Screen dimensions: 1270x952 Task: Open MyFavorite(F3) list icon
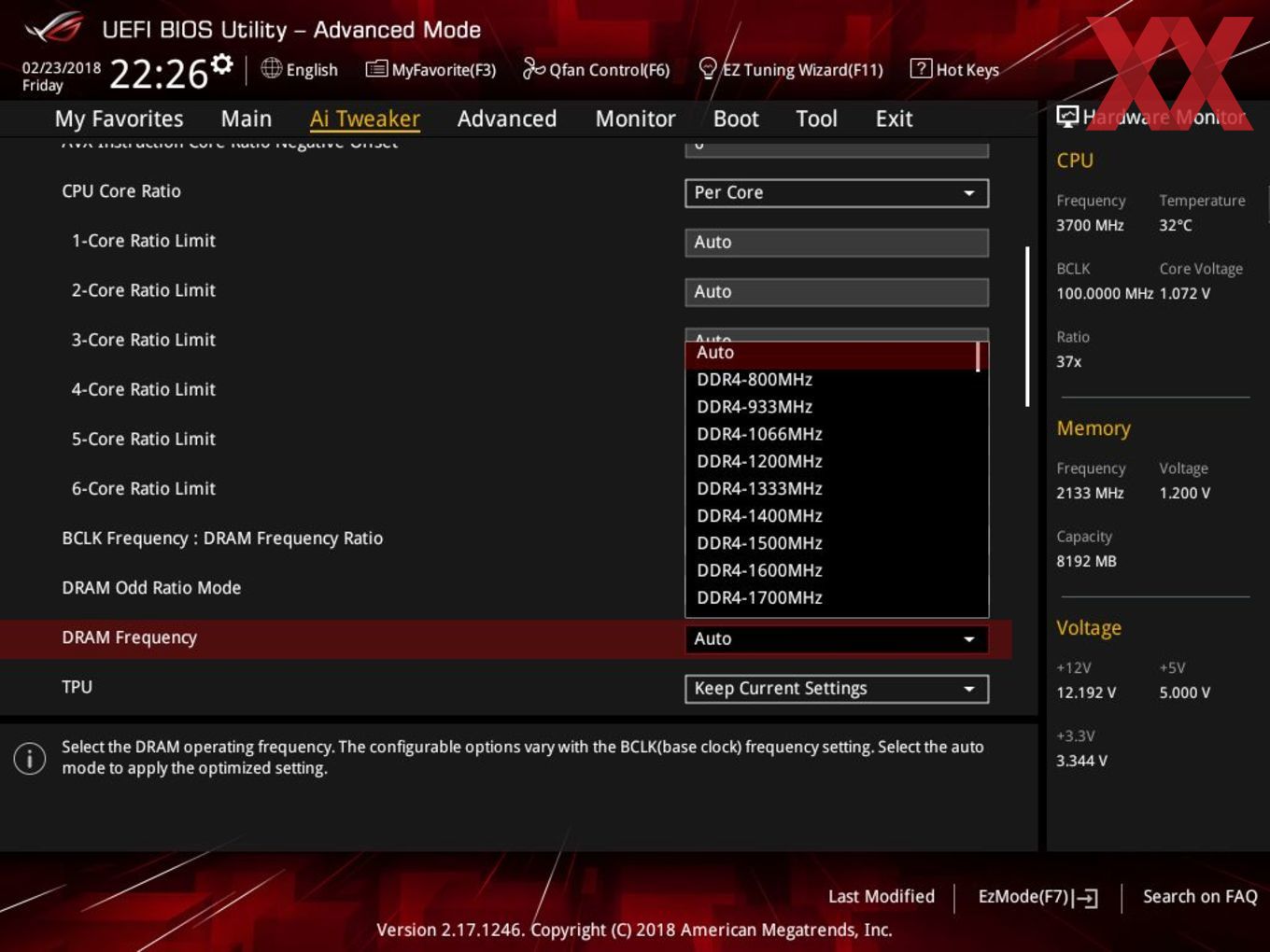[x=376, y=69]
